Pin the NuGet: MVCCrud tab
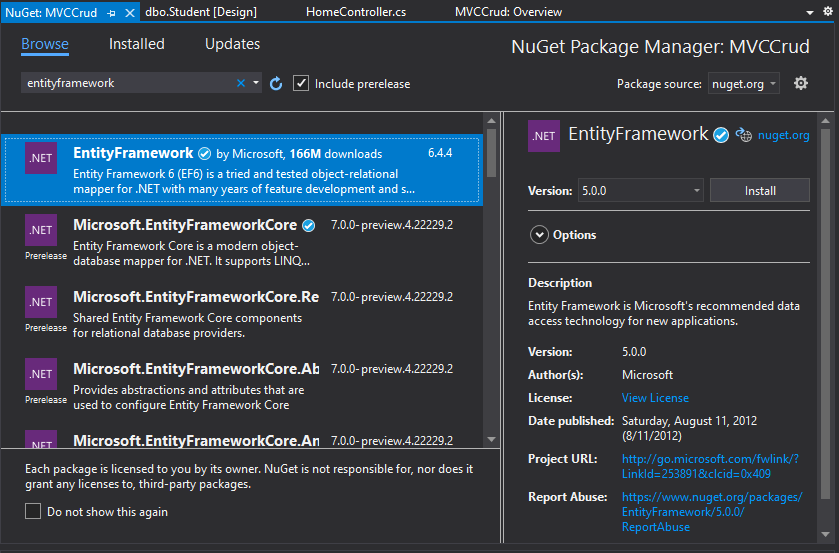The width and height of the screenshot is (839, 553). [x=112, y=12]
